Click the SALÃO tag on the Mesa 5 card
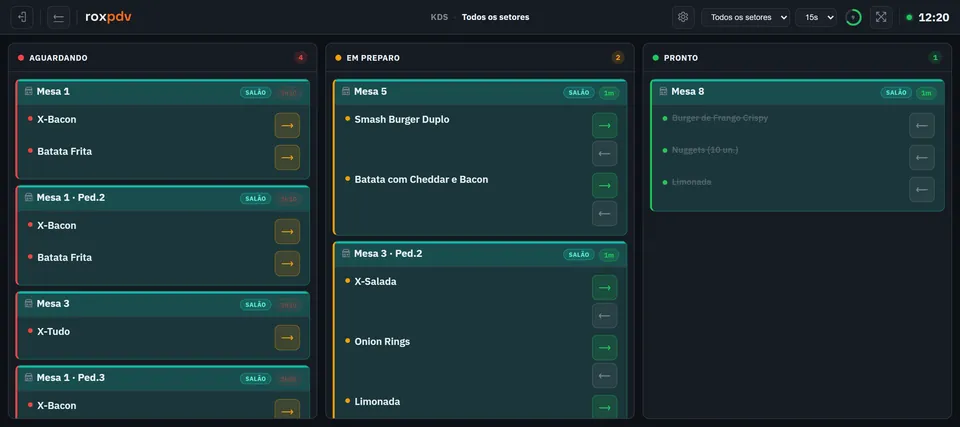Screen dimensions: 960x427 (x=579, y=93)
